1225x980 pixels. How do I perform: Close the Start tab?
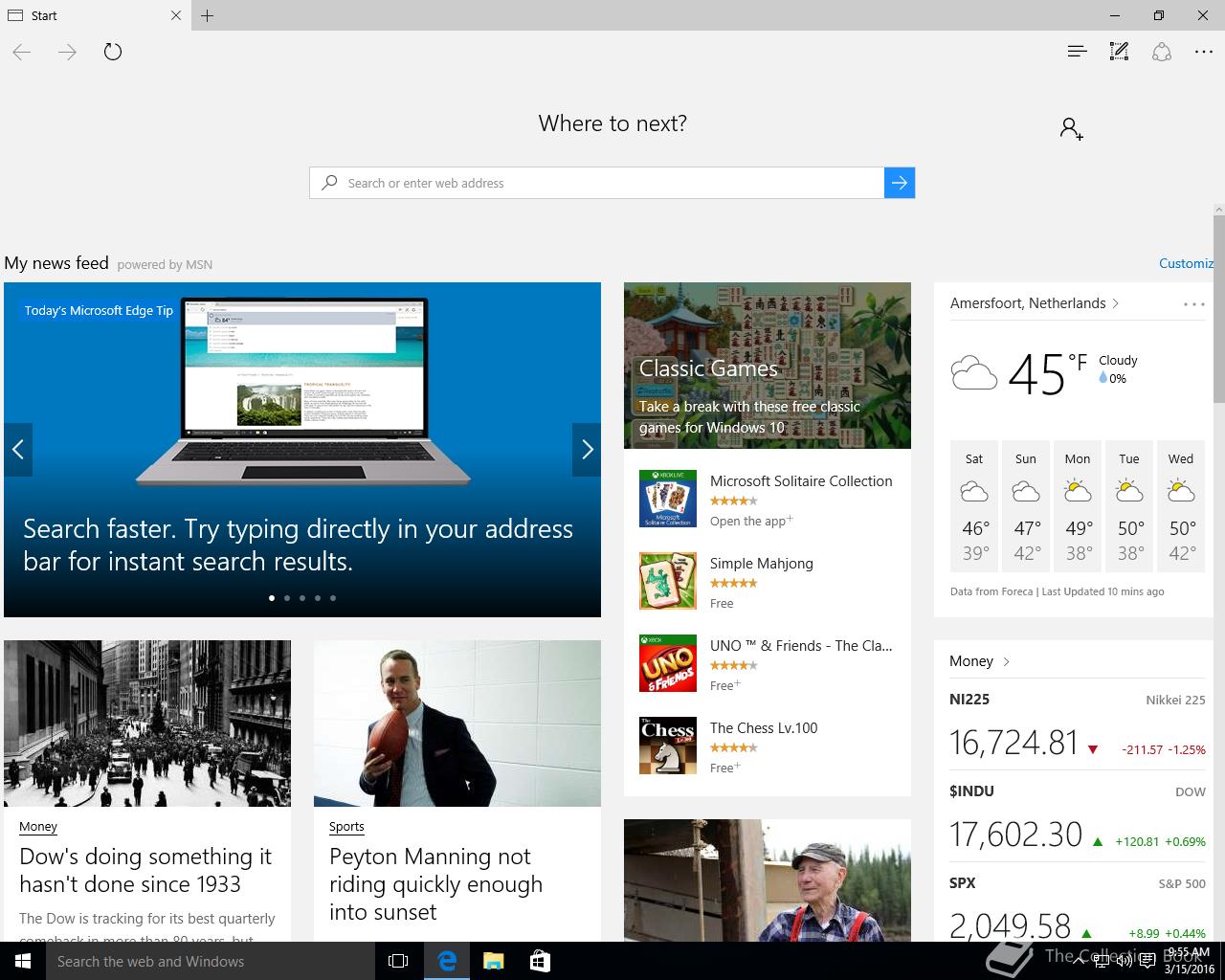[176, 15]
